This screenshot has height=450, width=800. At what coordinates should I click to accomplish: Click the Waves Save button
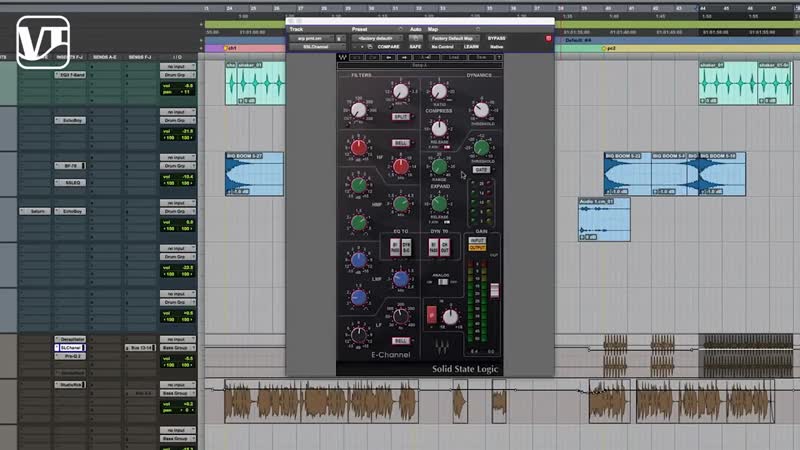click(x=481, y=57)
